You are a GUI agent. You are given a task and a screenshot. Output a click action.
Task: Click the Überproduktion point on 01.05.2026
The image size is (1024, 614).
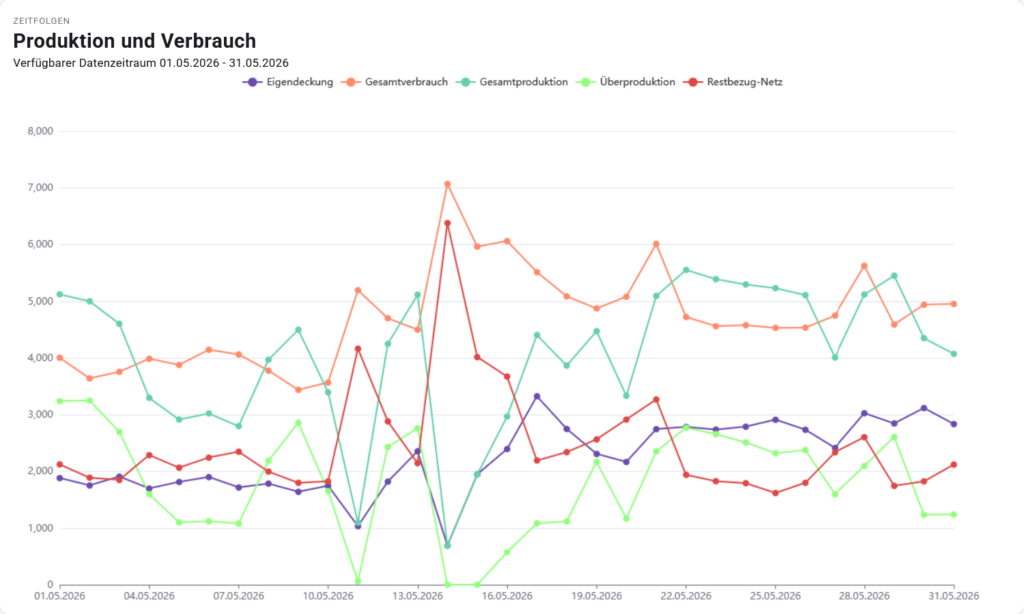point(60,401)
